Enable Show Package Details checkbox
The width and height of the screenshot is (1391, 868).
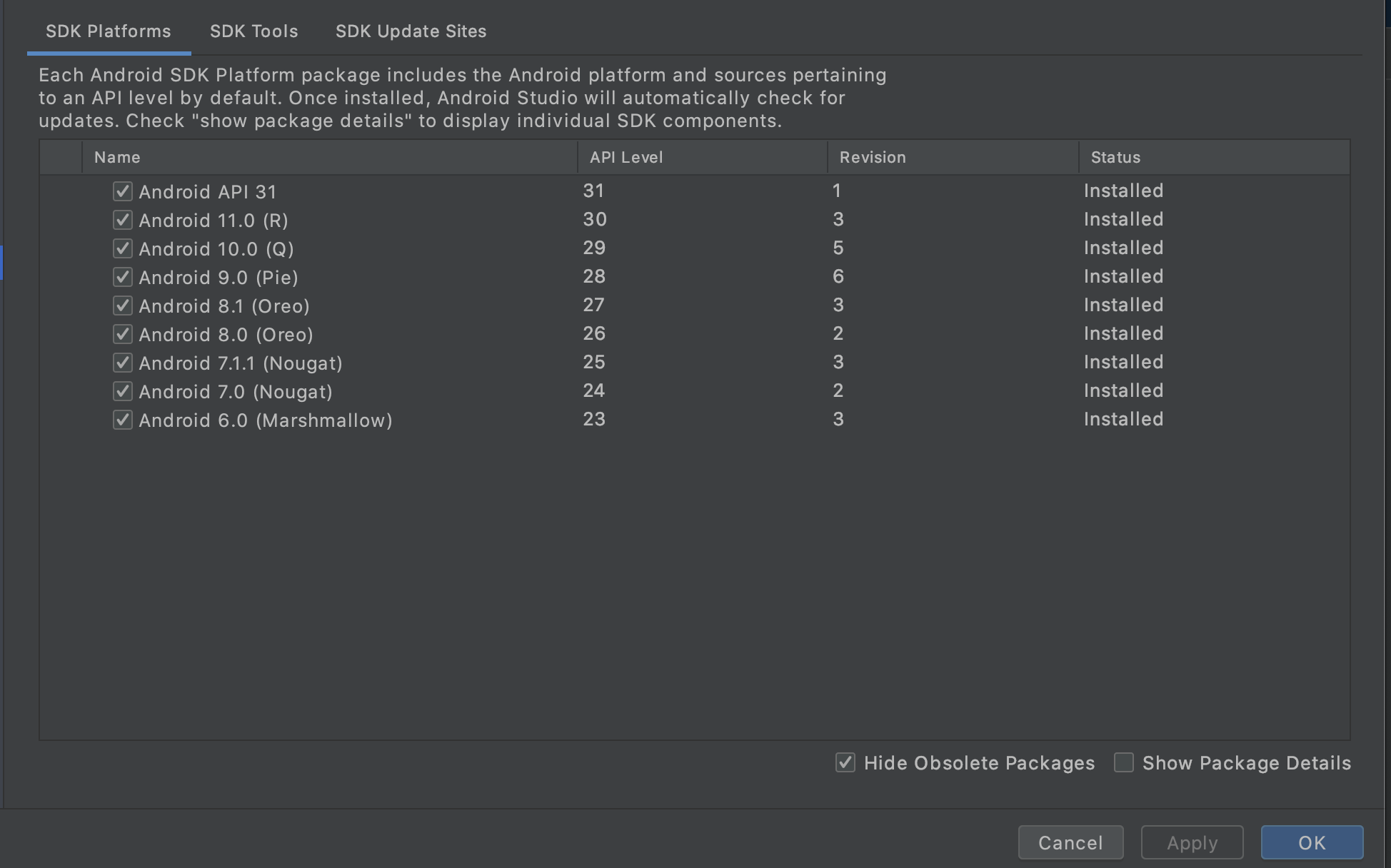[x=1124, y=763]
